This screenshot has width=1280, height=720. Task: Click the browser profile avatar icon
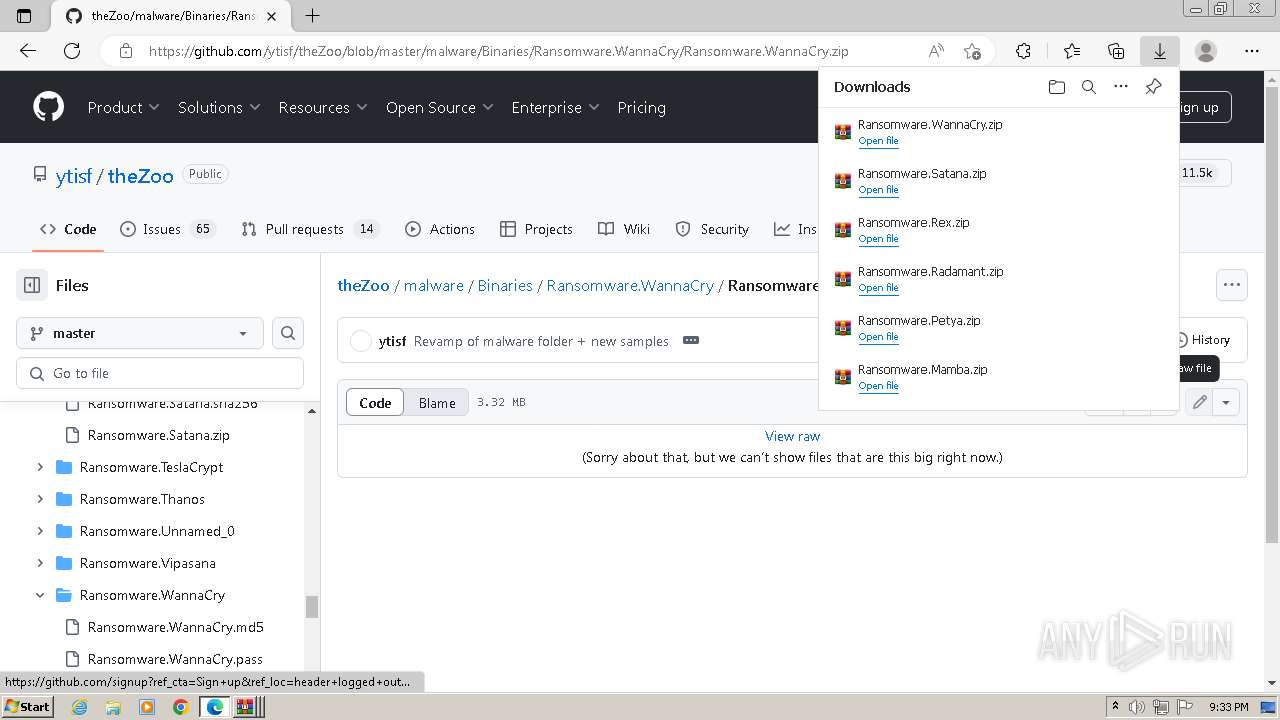(x=1206, y=51)
